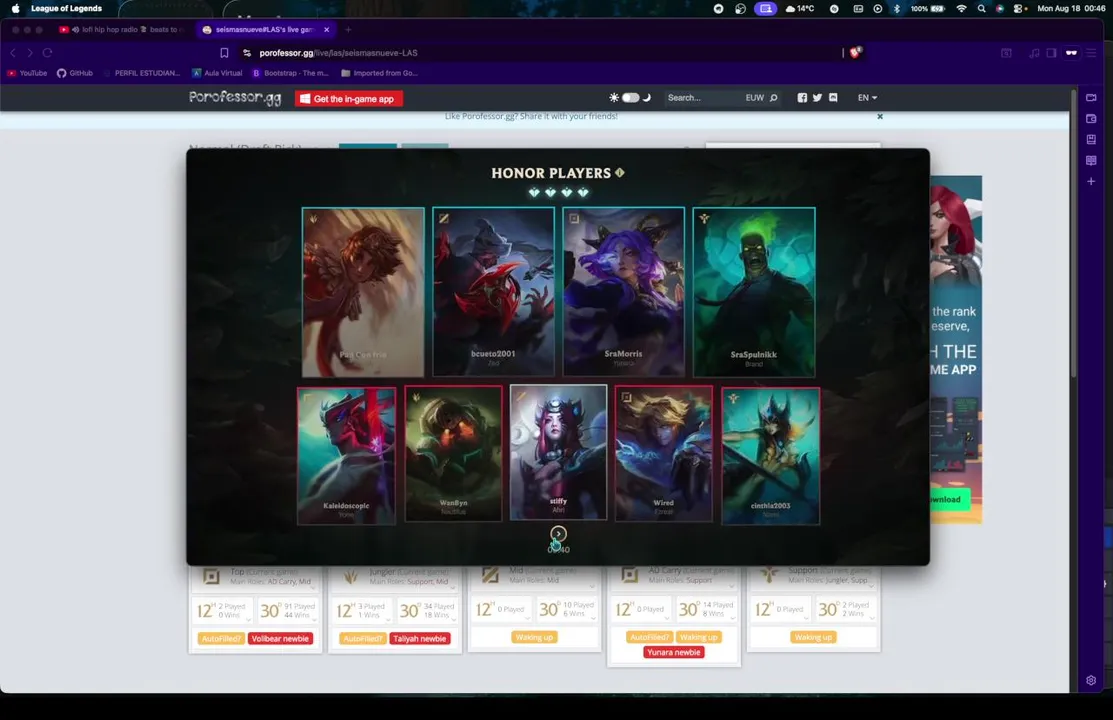The image size is (1113, 720).
Task: Click the Support role icon
Action: pyautogui.click(x=769, y=575)
